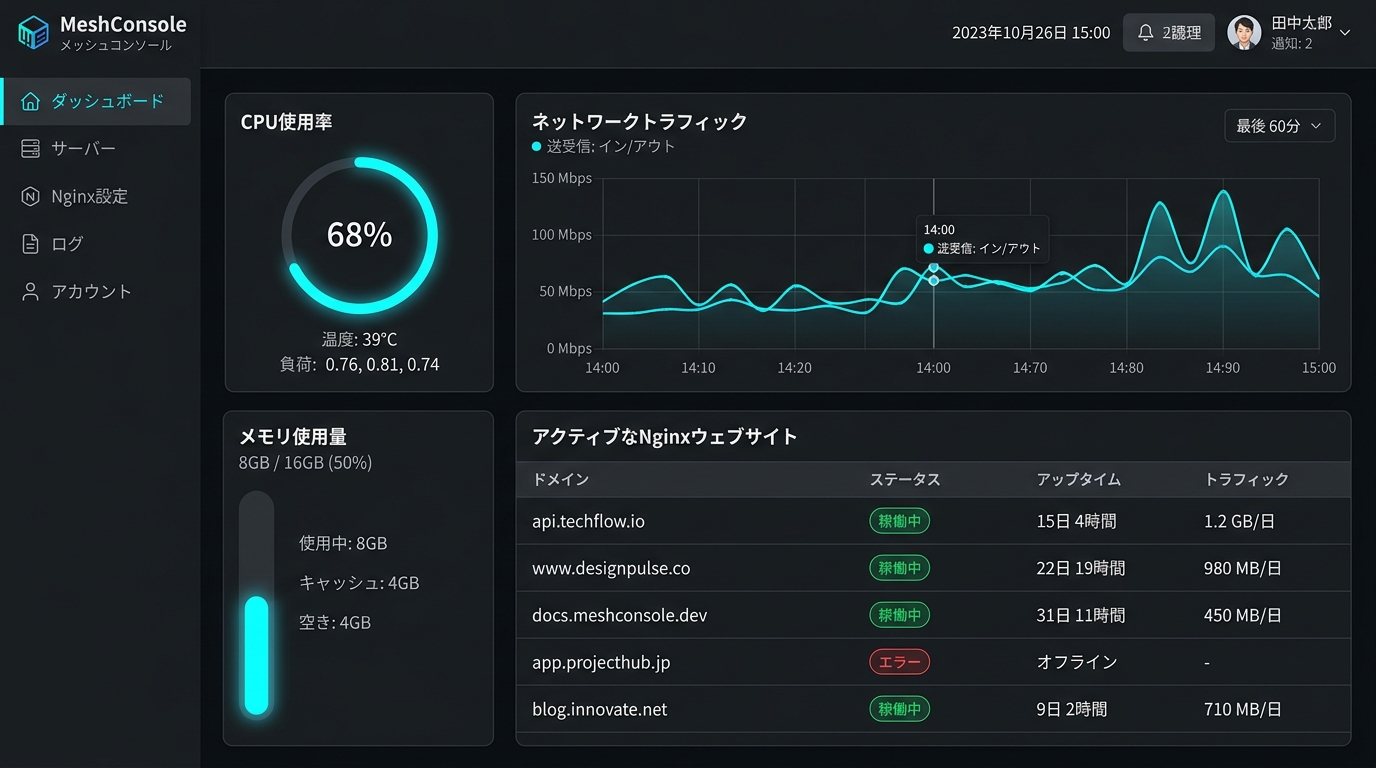This screenshot has height=768, width=1376.
Task: Click the memory usage vertical bar
Action: tap(257, 604)
